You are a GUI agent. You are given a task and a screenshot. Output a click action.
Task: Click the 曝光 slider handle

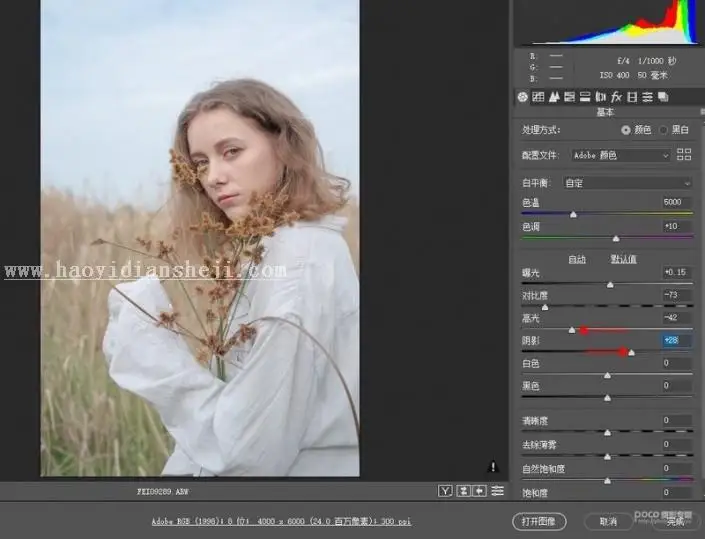click(x=610, y=285)
